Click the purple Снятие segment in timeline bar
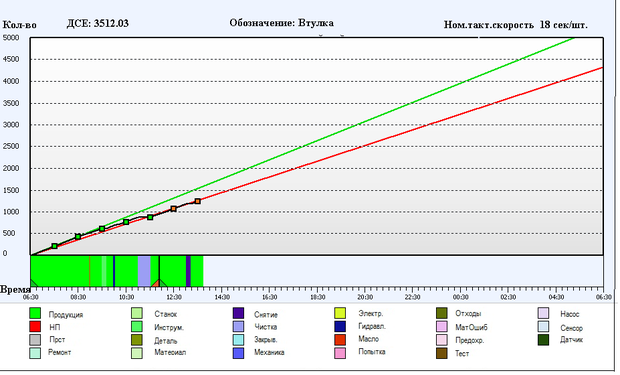The width and height of the screenshot is (620, 375). coord(188,271)
